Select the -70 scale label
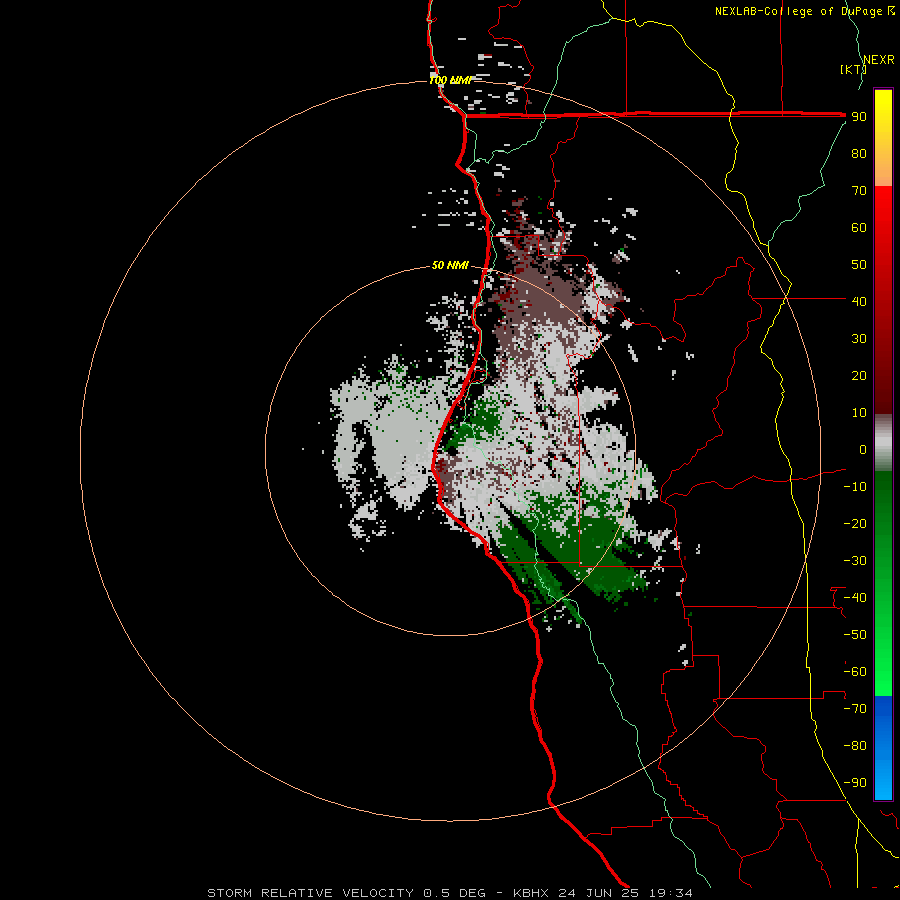900x900 pixels. (855, 709)
